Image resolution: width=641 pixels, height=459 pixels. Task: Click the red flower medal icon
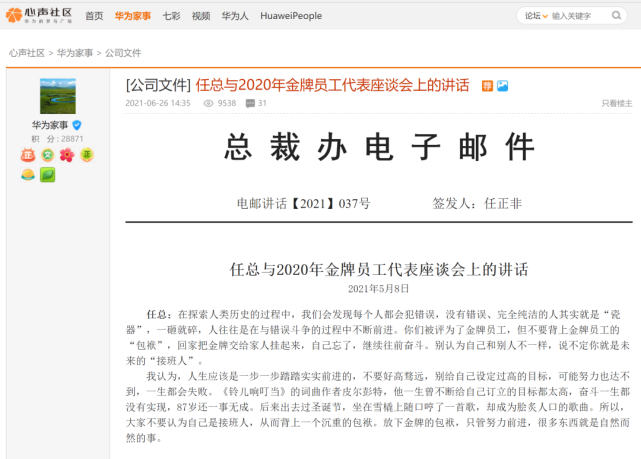(x=67, y=155)
